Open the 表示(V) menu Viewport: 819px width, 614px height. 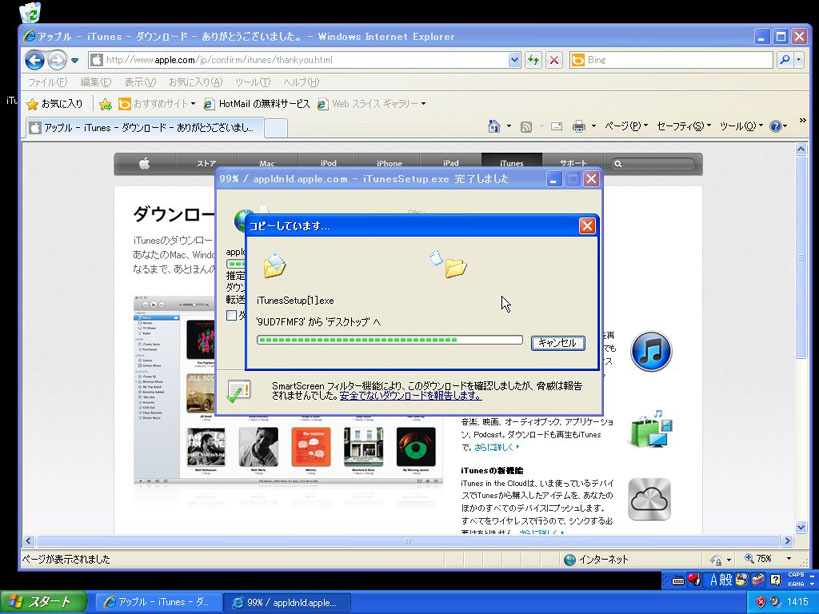click(139, 82)
